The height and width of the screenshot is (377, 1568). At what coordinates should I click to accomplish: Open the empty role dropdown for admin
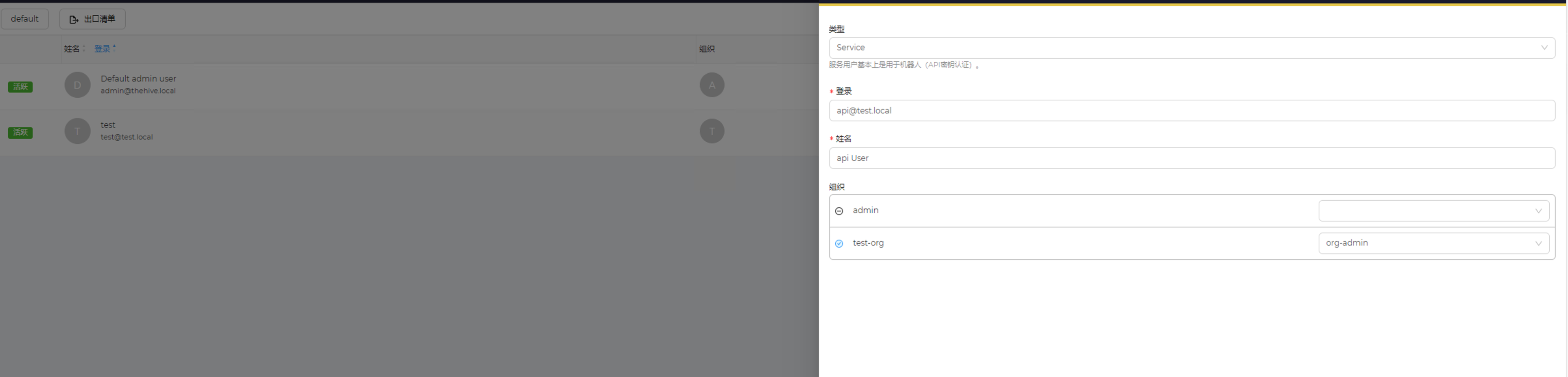(1433, 211)
